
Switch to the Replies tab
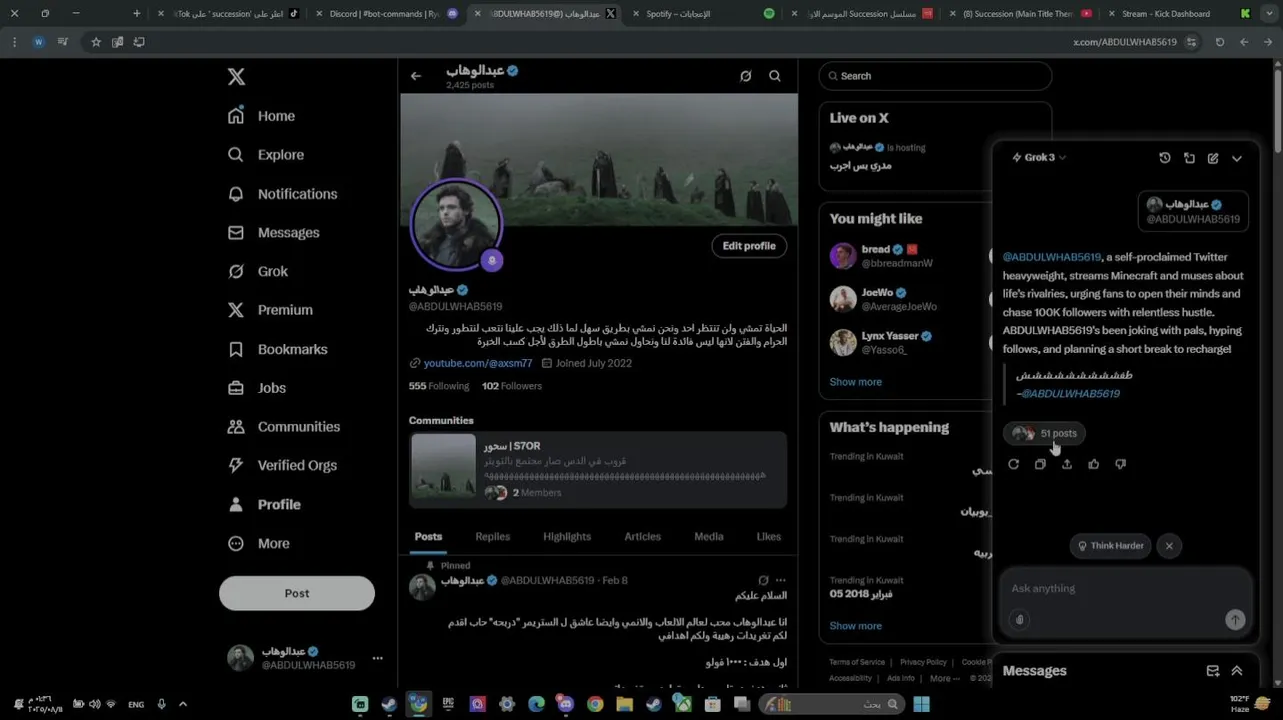tap(492, 537)
